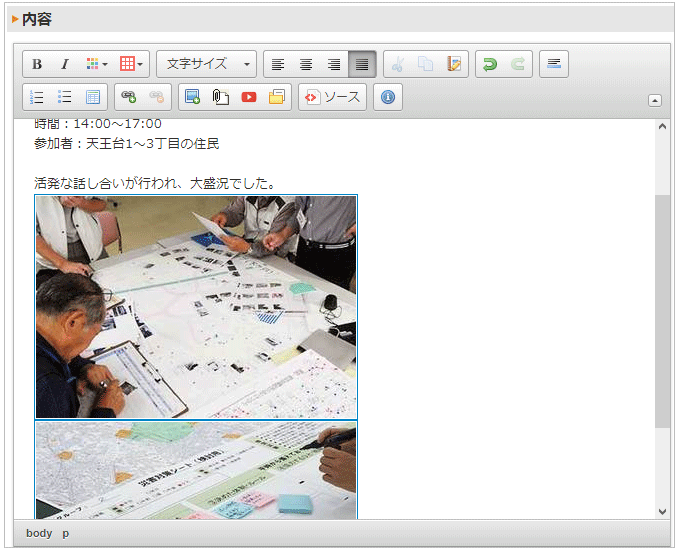
Task: Align text to the left
Action: (x=278, y=64)
